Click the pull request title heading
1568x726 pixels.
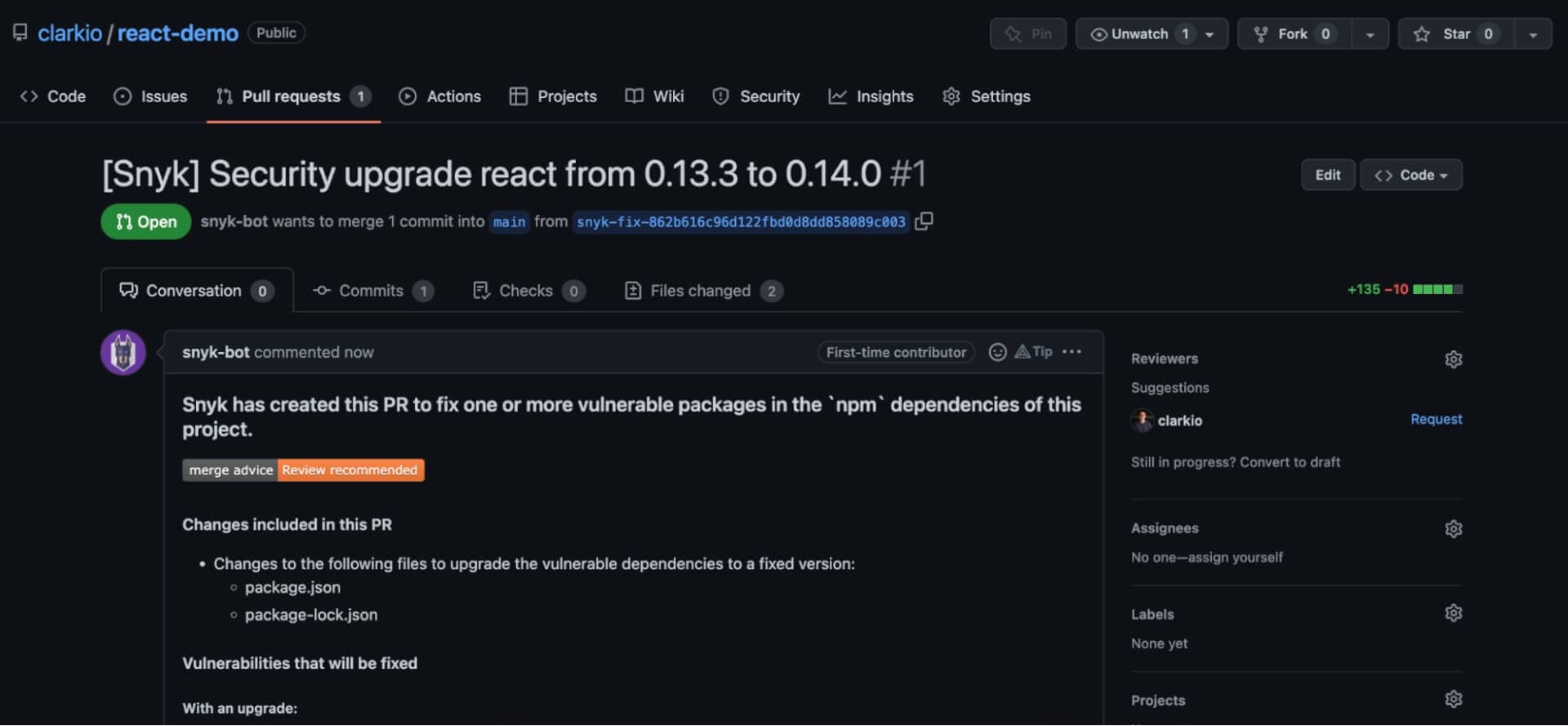(x=514, y=174)
